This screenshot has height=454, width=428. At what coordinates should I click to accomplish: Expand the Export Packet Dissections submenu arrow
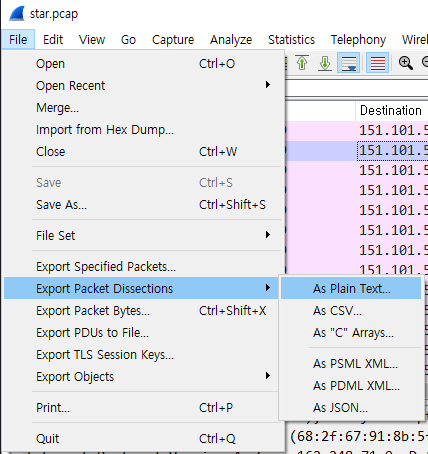[268, 288]
